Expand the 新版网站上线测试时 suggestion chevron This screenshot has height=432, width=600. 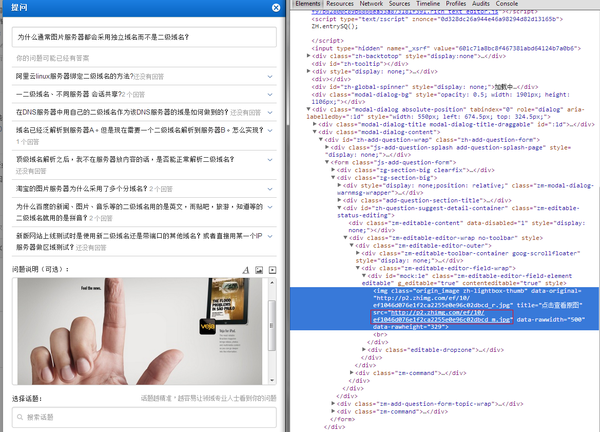pos(270,236)
